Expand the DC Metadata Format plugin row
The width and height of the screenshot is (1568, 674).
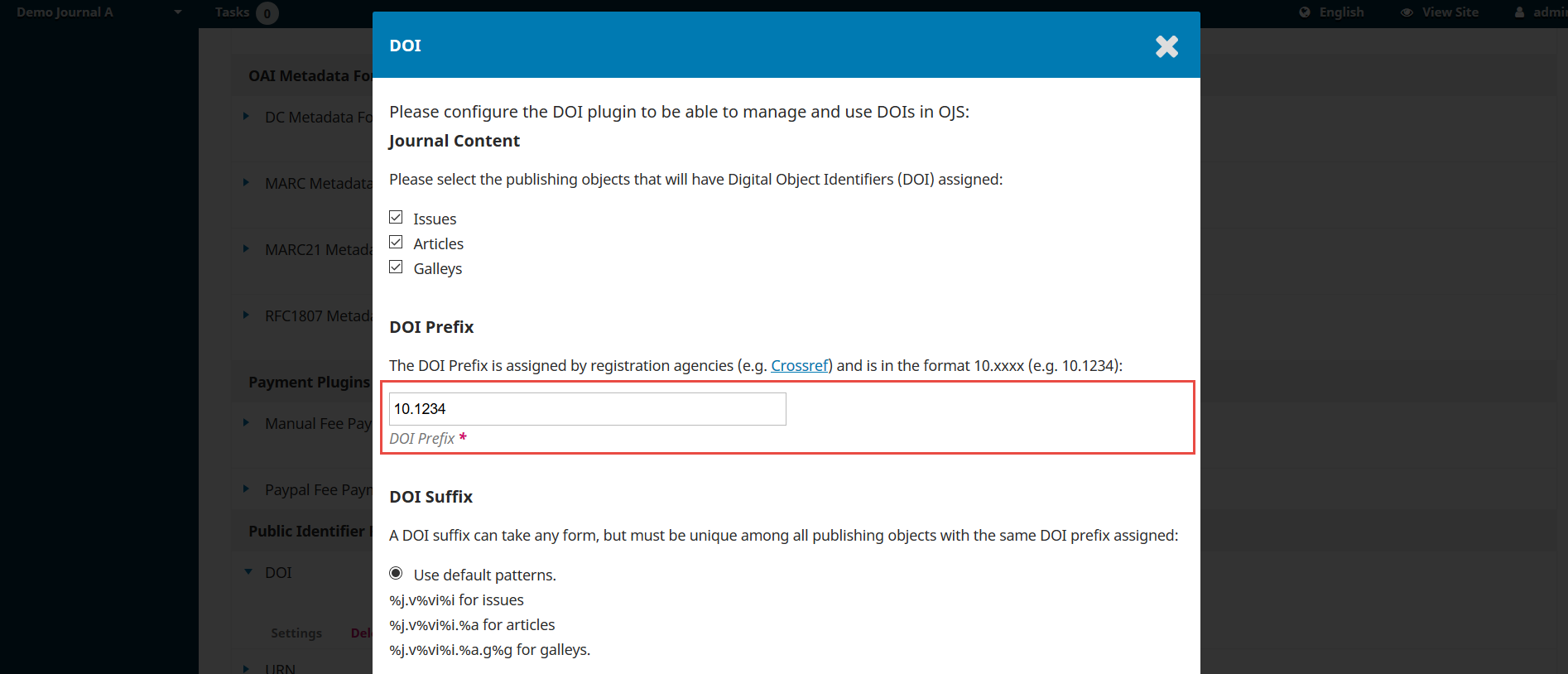point(246,116)
